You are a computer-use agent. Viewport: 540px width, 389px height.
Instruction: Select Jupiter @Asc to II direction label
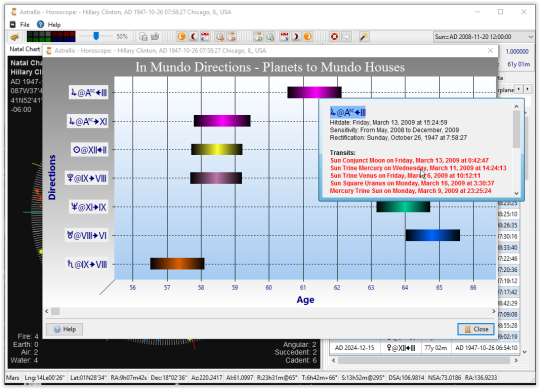click(89, 93)
